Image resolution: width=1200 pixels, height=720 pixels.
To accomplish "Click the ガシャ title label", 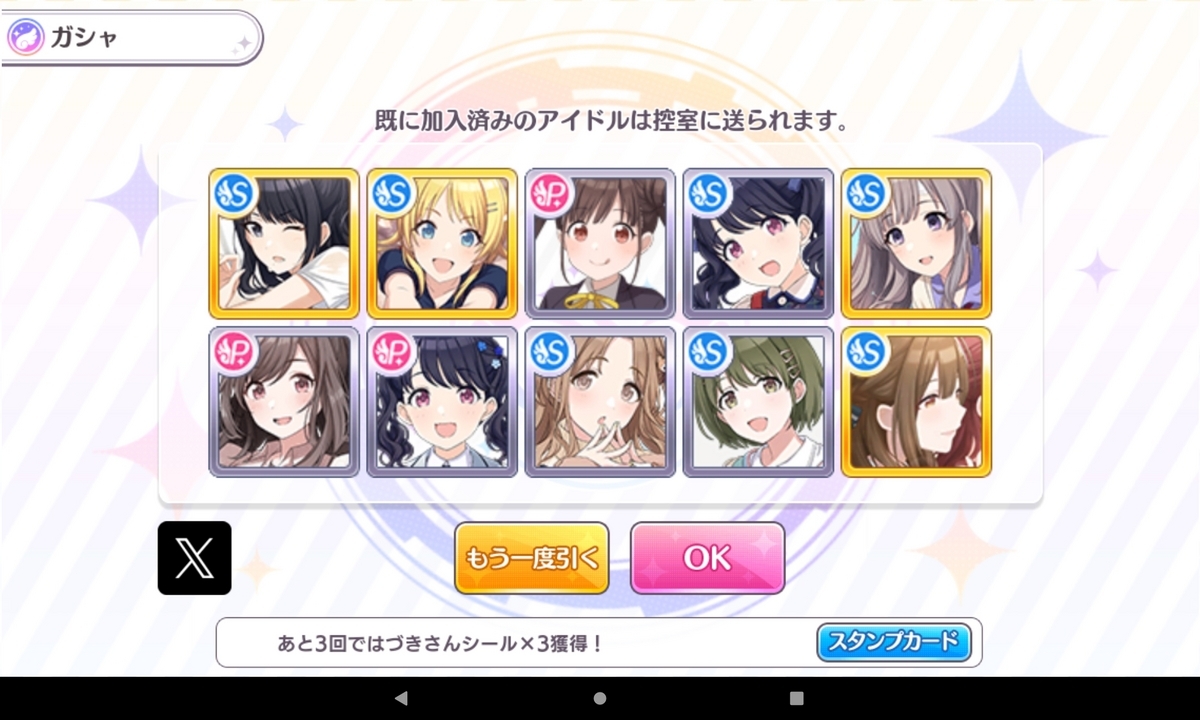I will [85, 39].
